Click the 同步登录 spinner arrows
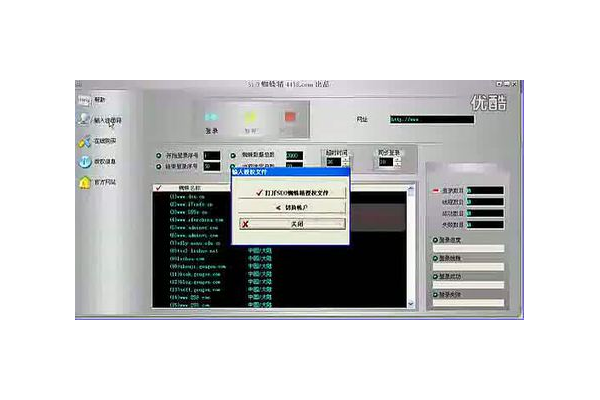 pyautogui.click(x=398, y=161)
